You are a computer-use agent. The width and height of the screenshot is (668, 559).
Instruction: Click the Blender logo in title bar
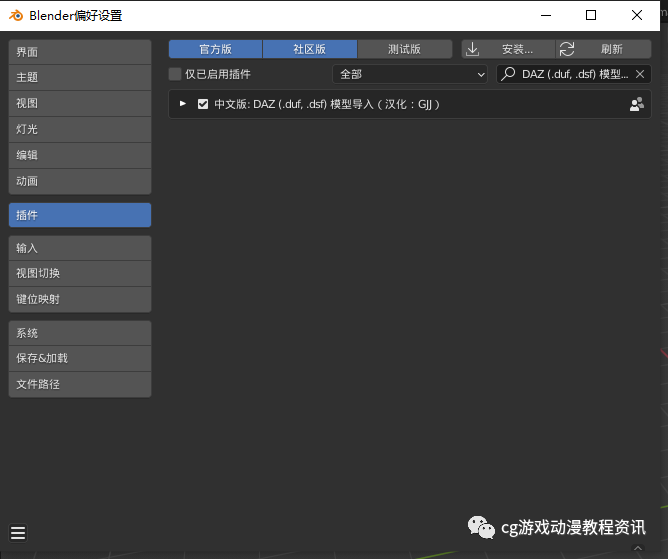pos(16,15)
